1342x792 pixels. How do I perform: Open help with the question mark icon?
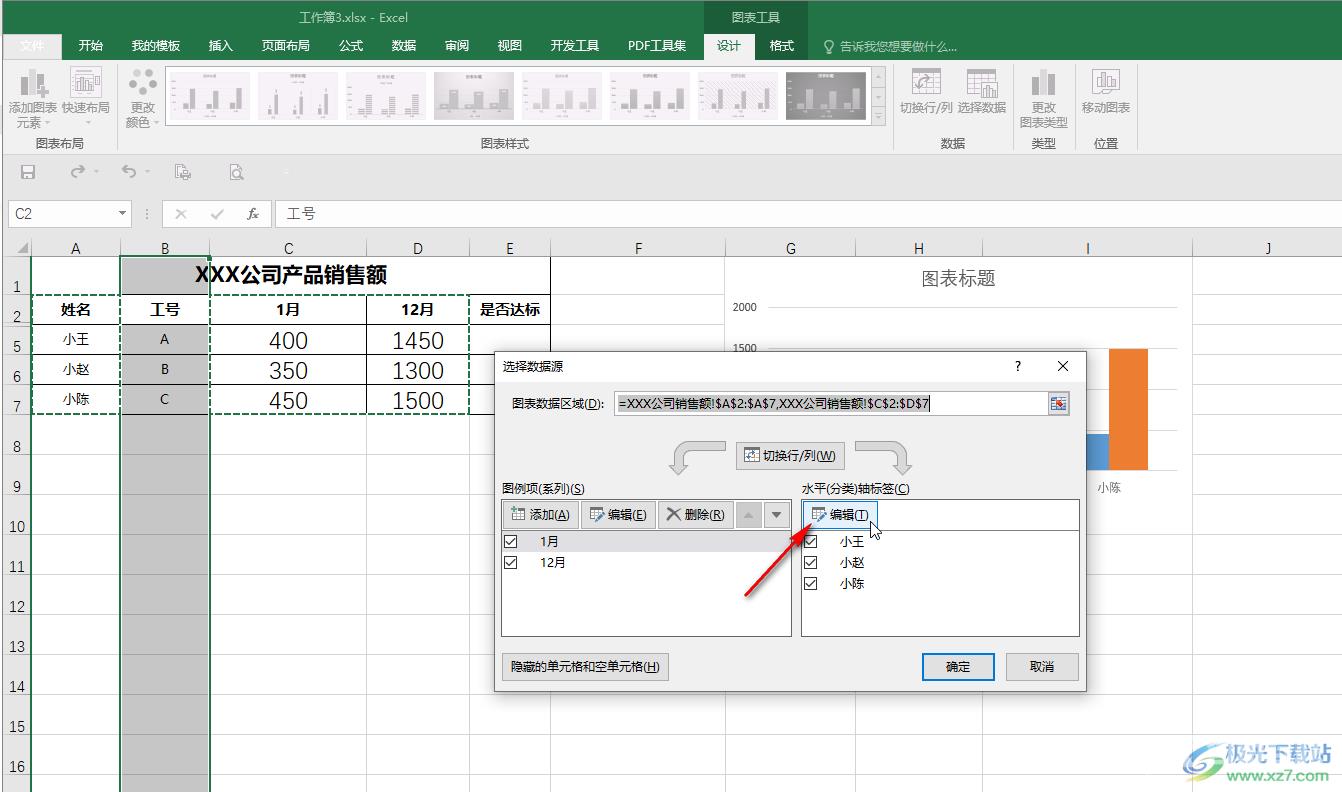tap(1018, 367)
